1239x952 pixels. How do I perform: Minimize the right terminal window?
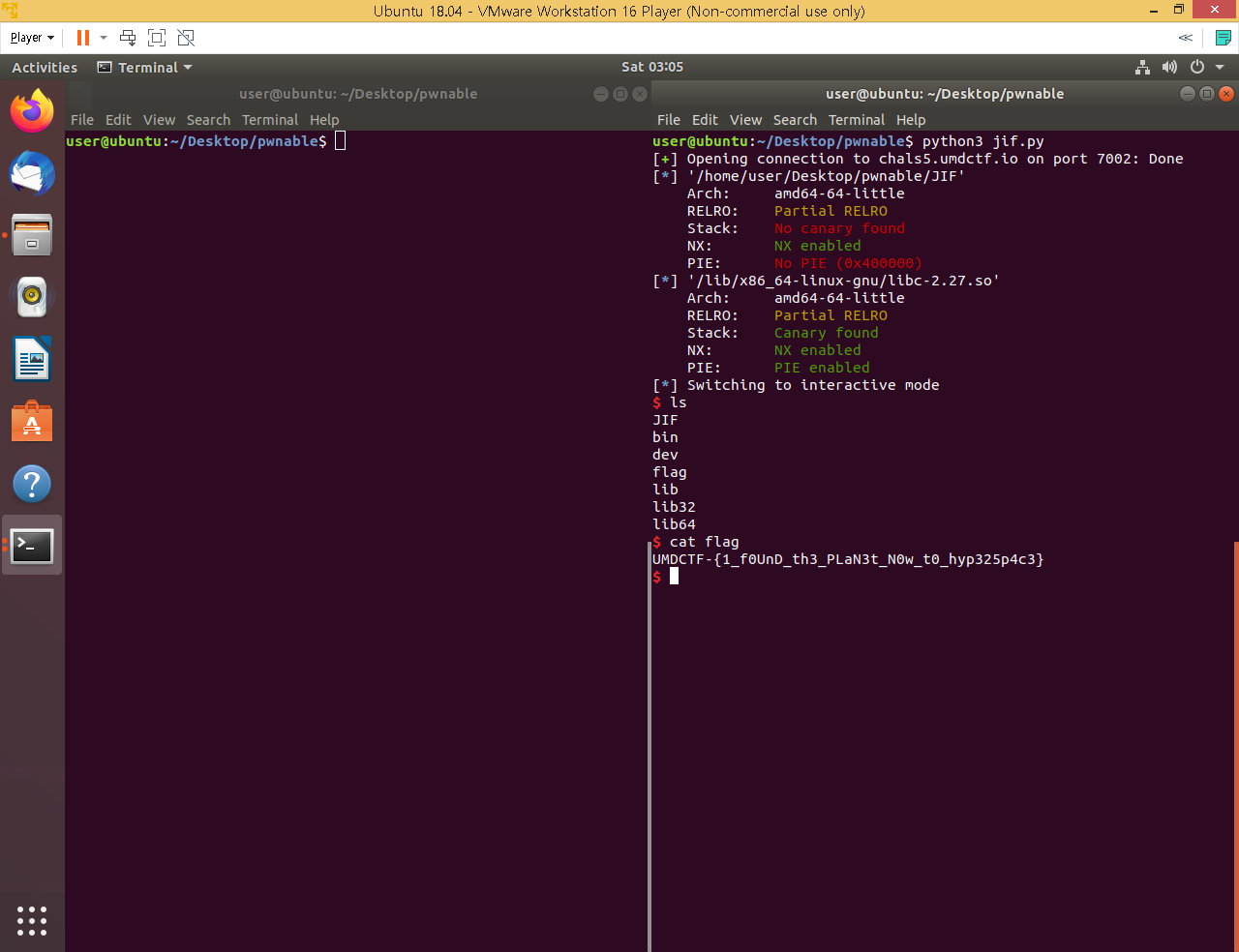pos(1188,94)
